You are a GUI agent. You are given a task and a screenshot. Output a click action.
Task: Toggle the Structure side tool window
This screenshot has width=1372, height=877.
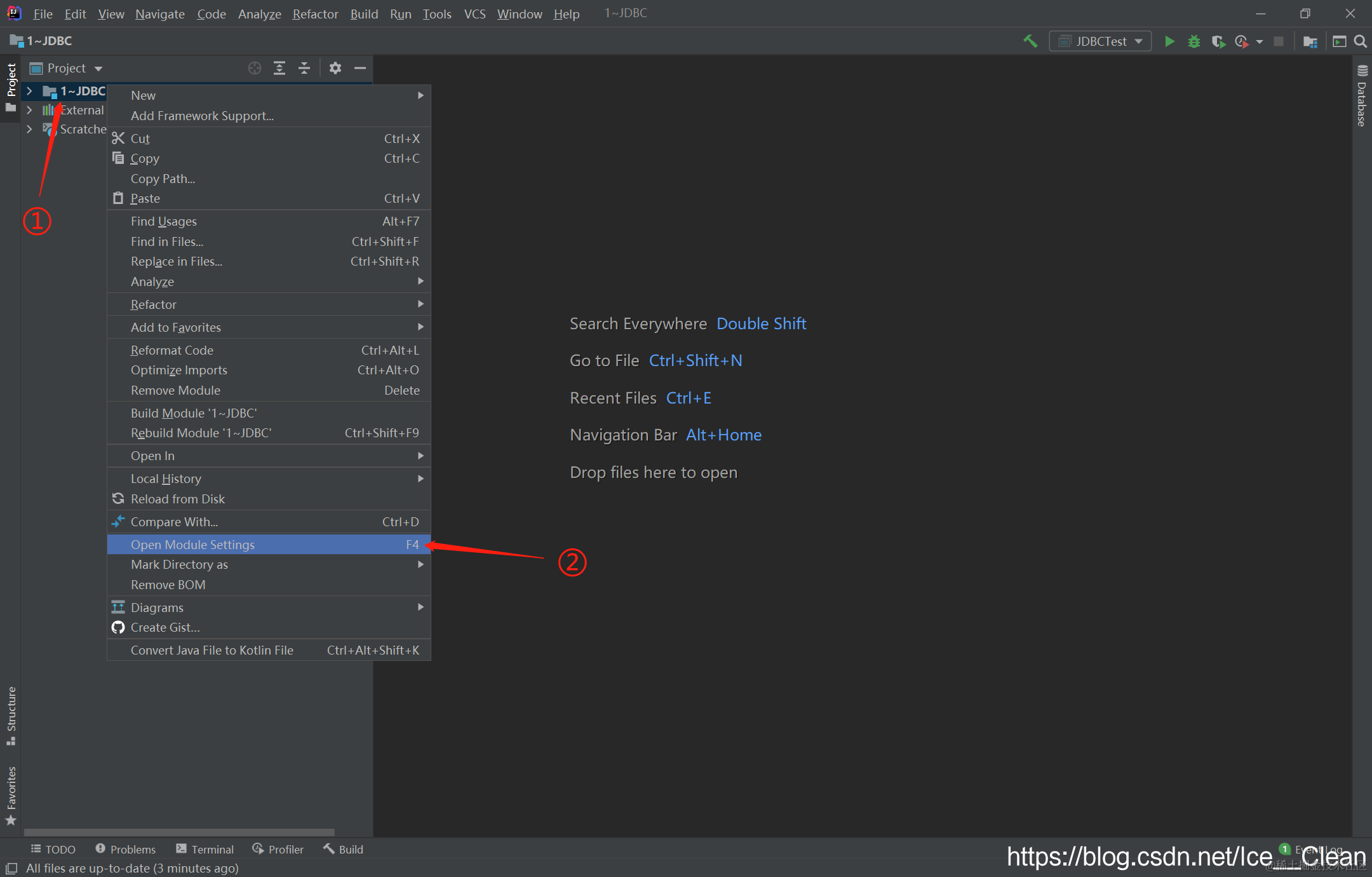point(11,715)
